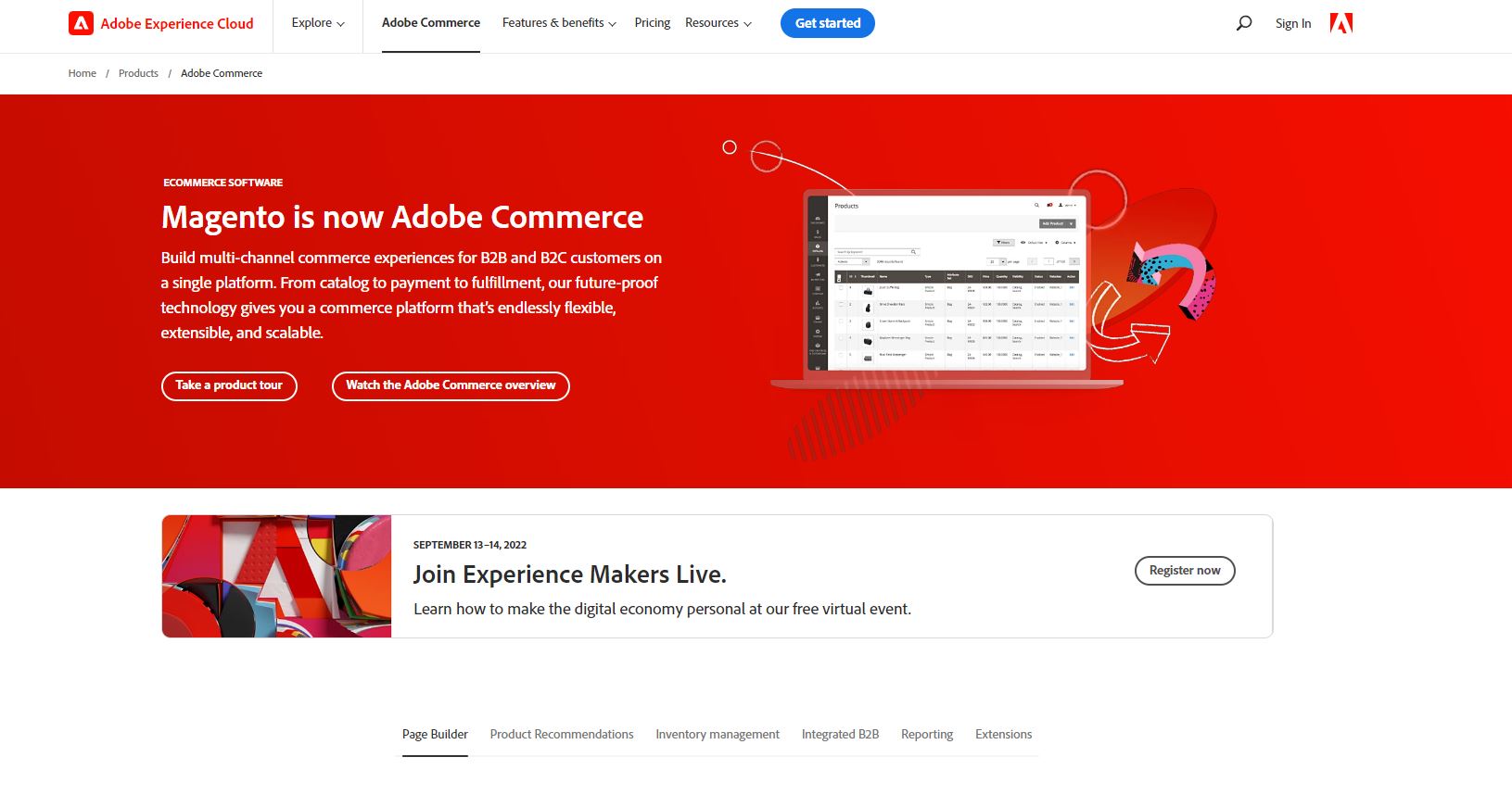
Task: Select the Product Recommendations tab
Action: (562, 735)
